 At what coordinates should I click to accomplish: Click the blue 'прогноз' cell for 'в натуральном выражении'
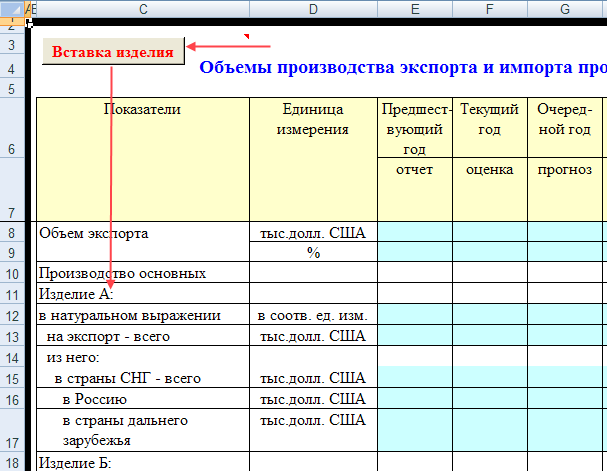click(x=565, y=315)
